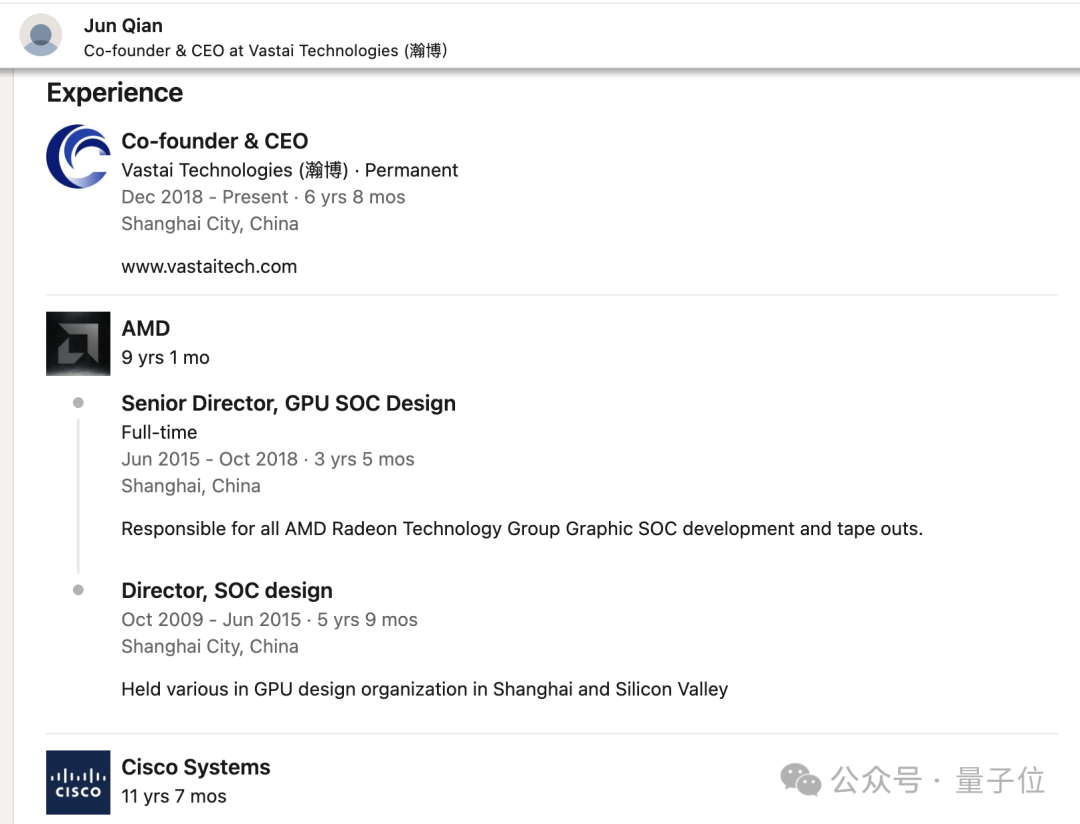Viewport: 1080px width, 824px height.
Task: Click the Director, SOC design role title
Action: click(x=227, y=590)
